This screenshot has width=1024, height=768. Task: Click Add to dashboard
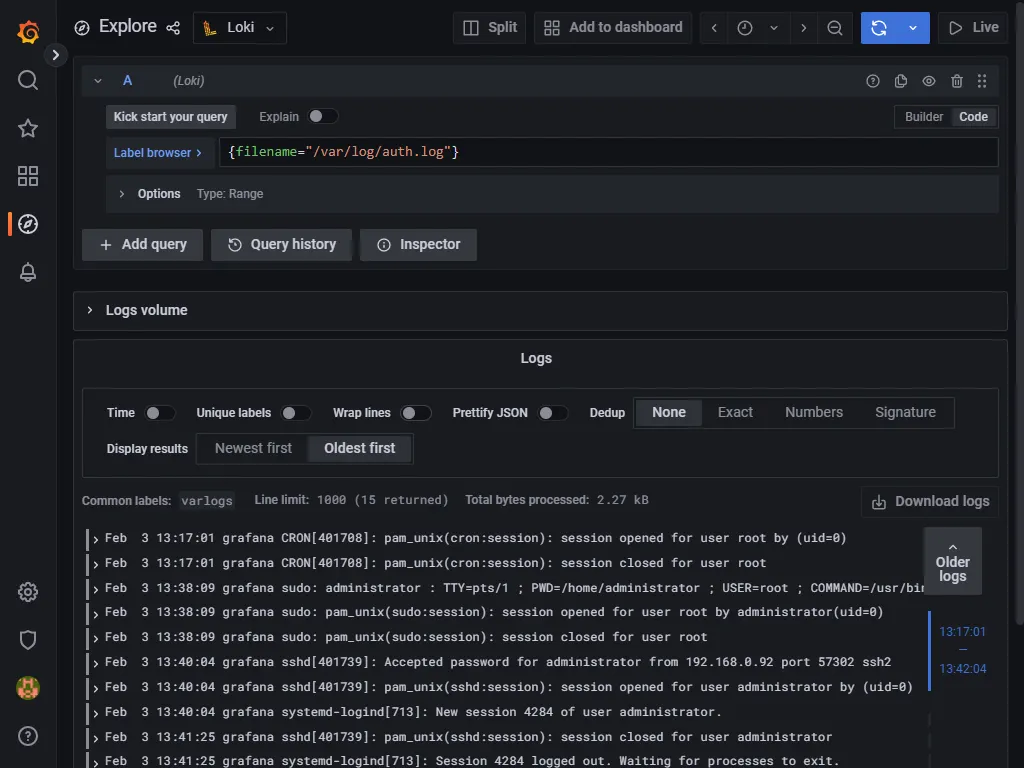[x=613, y=28]
